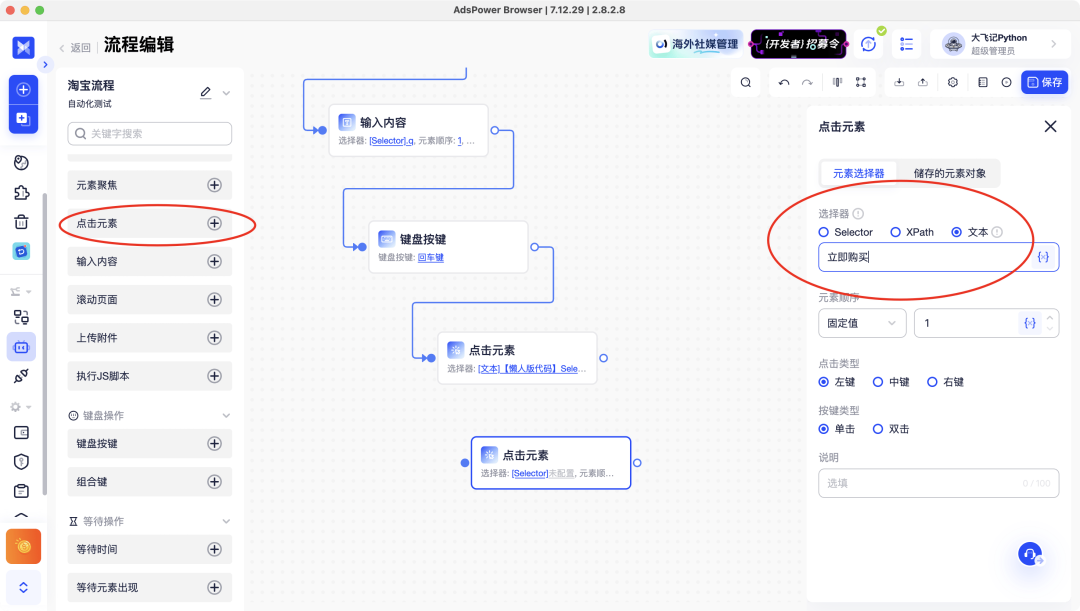The width and height of the screenshot is (1080, 611).
Task: Open the flow settings gear icon
Action: 952,82
